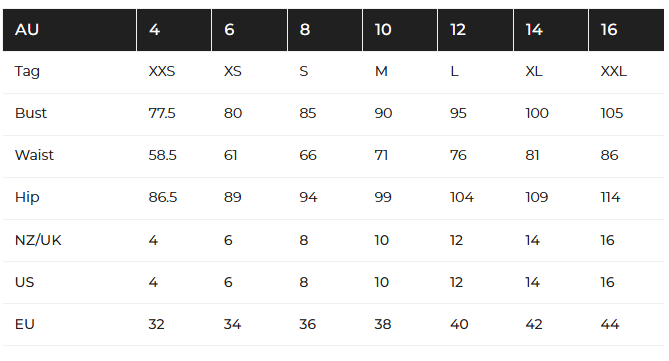The height and width of the screenshot is (361, 669).
Task: Select bust value 77.5
Action: [x=174, y=114]
